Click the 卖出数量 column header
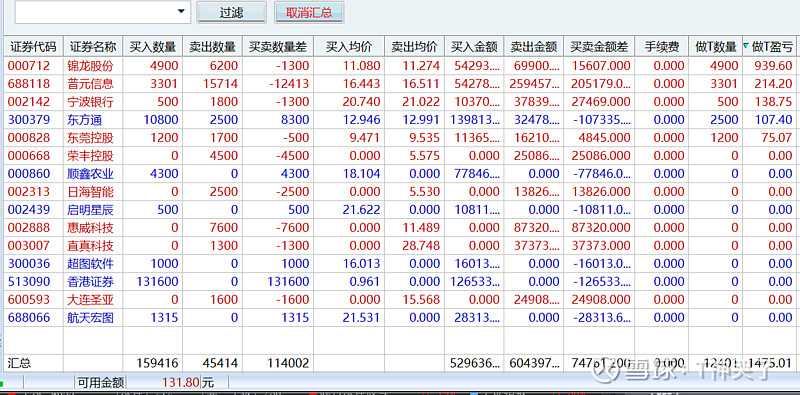 (x=212, y=47)
